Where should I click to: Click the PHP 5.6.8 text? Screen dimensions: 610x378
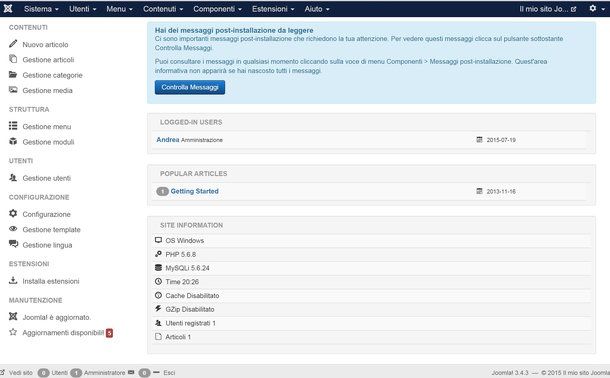click(x=181, y=254)
